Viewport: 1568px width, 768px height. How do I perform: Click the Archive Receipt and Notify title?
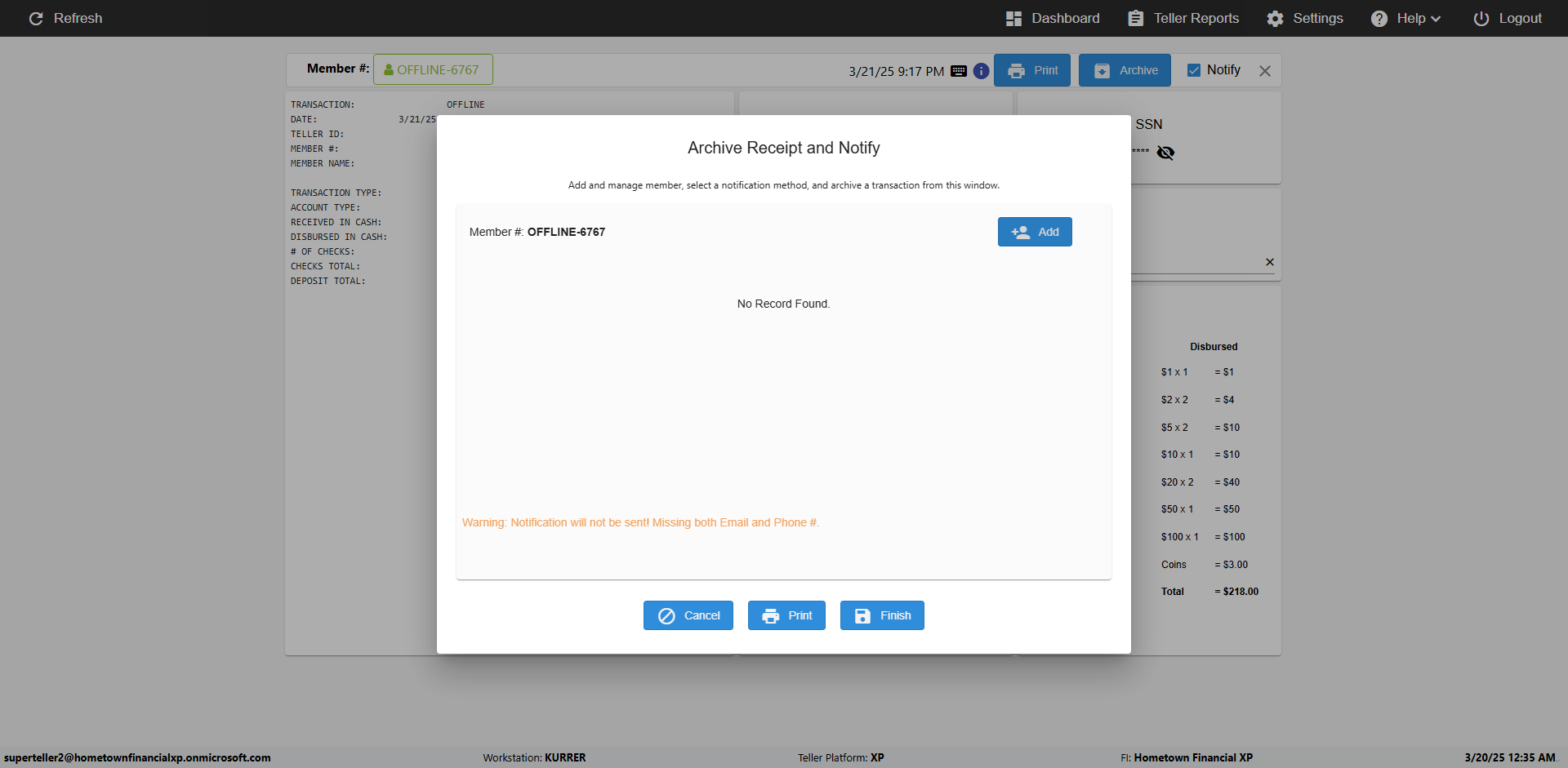point(784,148)
